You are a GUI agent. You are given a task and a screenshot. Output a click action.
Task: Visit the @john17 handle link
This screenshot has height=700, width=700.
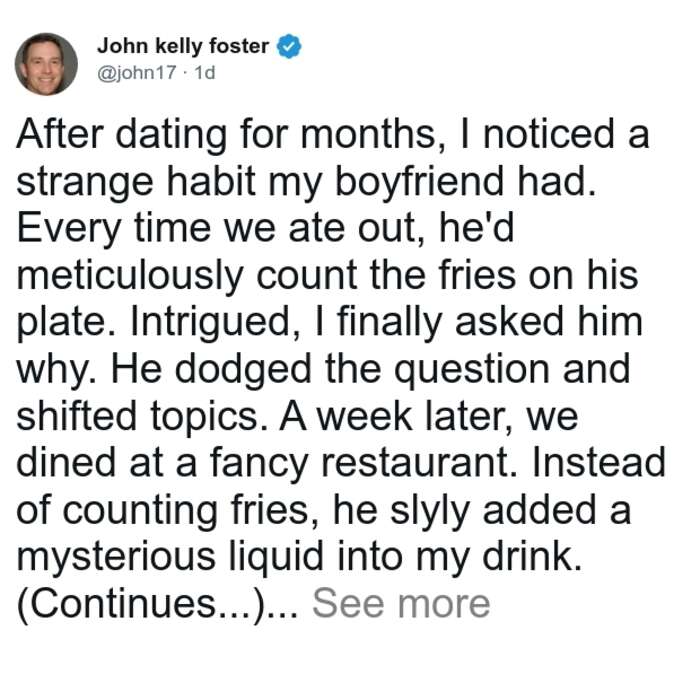pyautogui.click(x=137, y=73)
